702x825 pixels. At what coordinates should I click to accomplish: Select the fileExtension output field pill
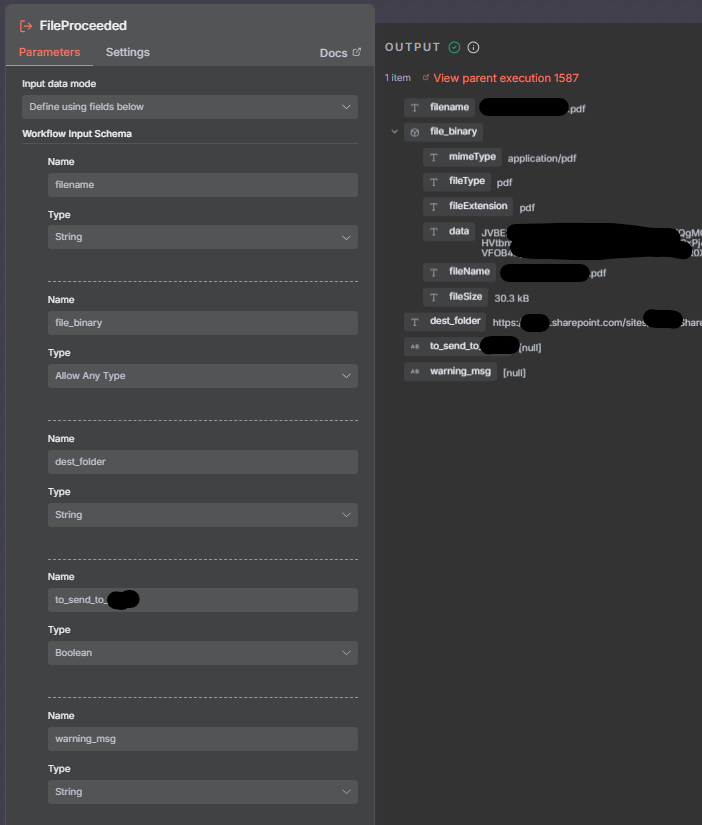[478, 207]
